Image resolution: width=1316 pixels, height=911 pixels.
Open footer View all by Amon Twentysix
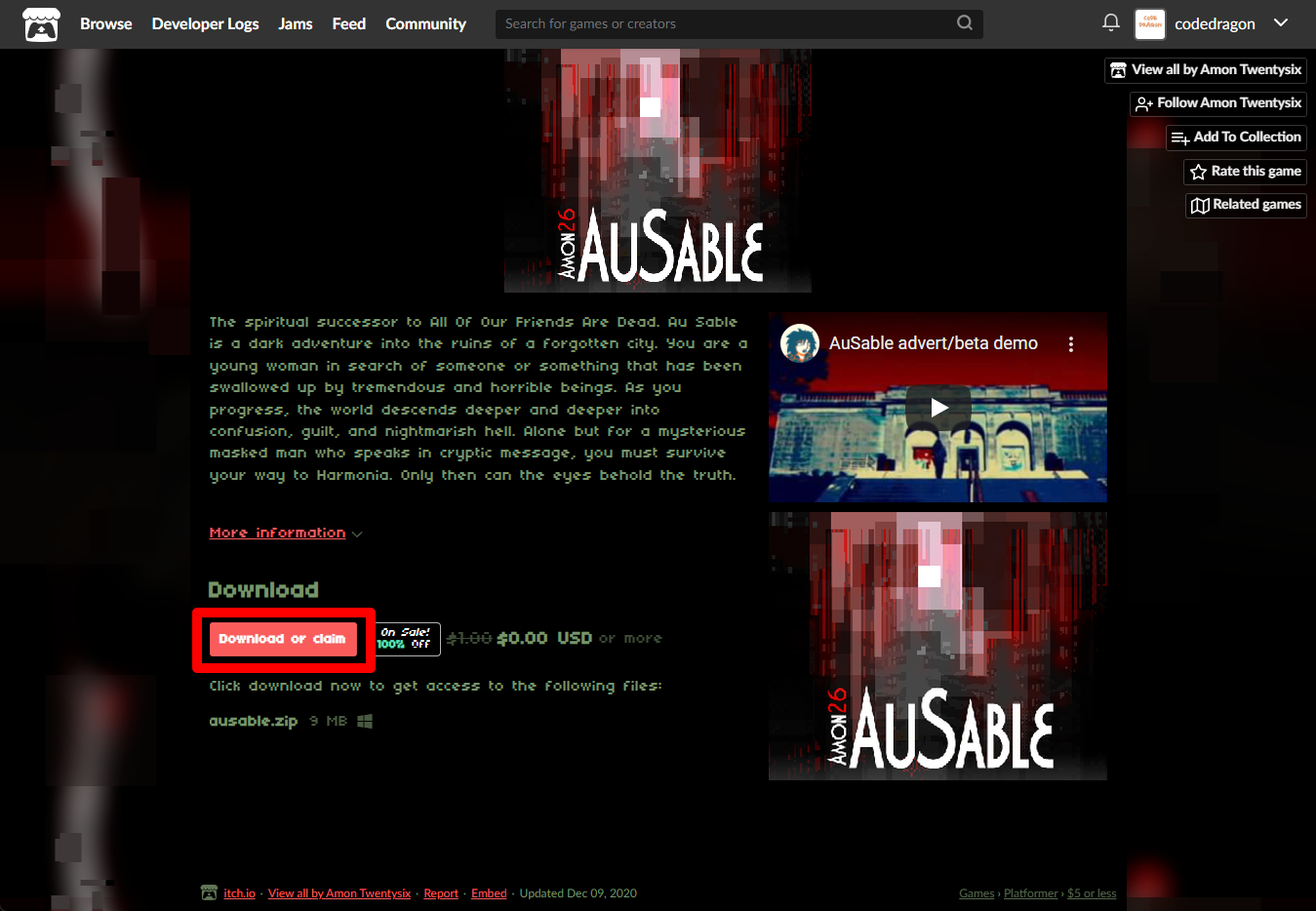[339, 893]
